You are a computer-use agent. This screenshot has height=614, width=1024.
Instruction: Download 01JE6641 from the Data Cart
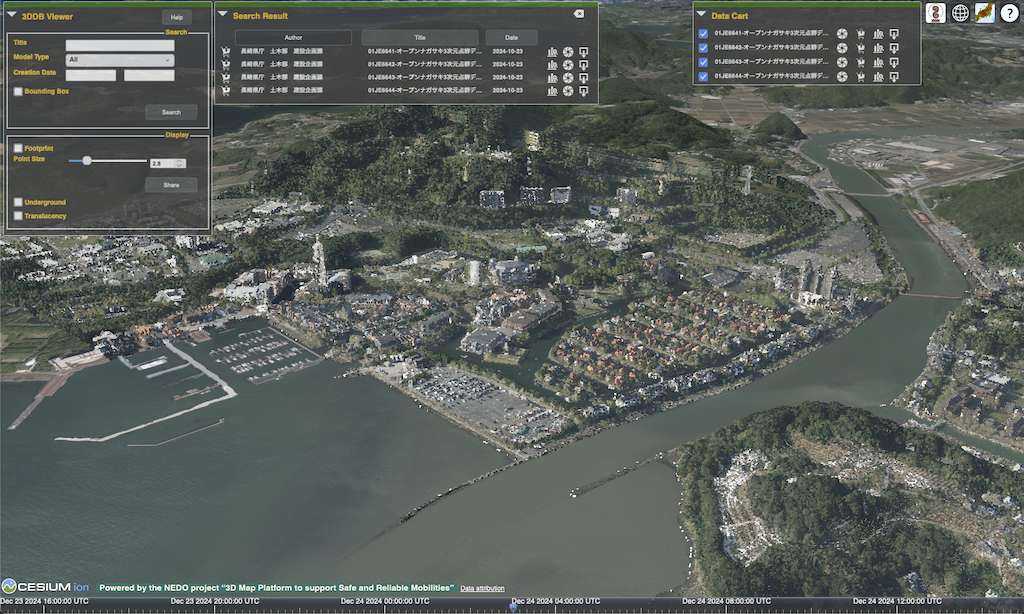click(894, 33)
